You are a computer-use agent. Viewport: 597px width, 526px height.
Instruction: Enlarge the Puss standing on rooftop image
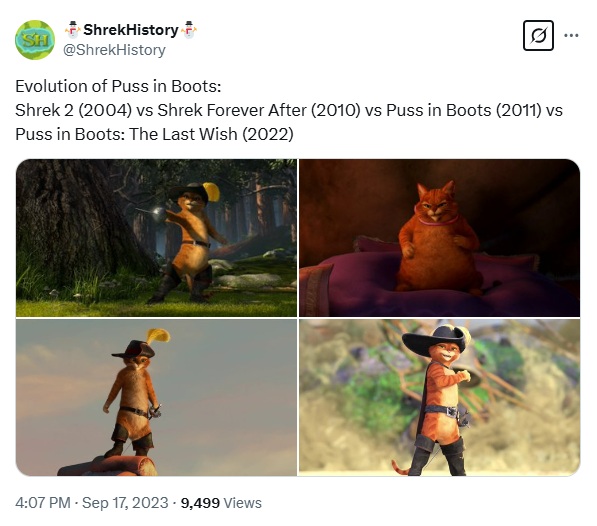pos(156,397)
